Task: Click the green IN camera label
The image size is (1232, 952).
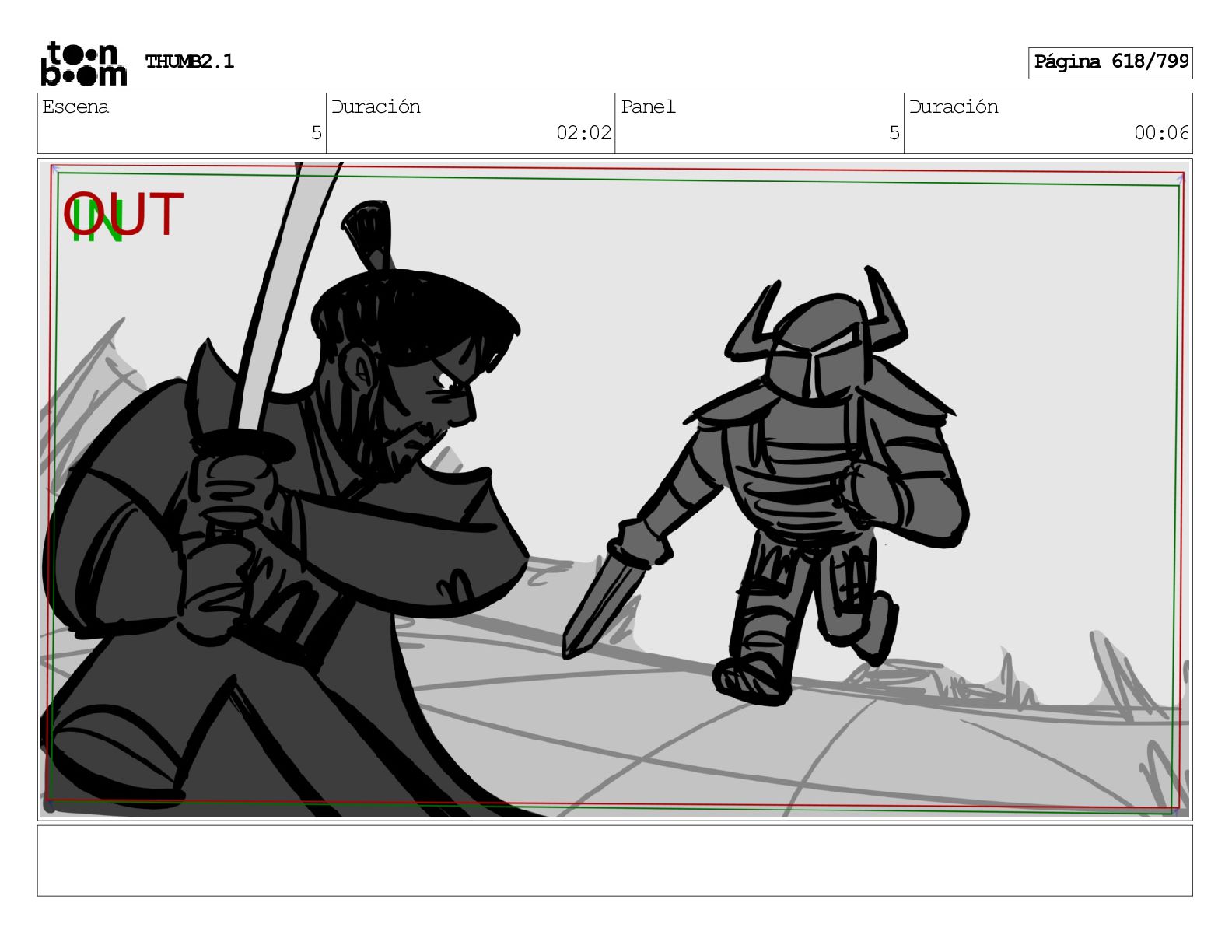Action: (97, 222)
